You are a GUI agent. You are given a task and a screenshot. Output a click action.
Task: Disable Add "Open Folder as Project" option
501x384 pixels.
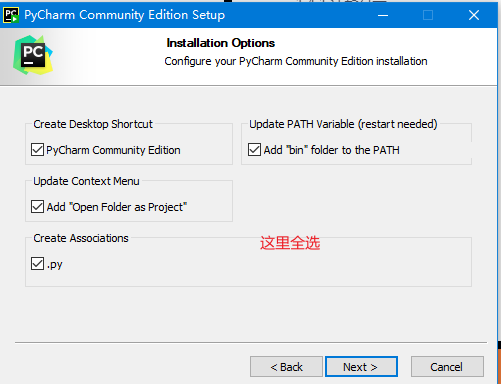37,207
